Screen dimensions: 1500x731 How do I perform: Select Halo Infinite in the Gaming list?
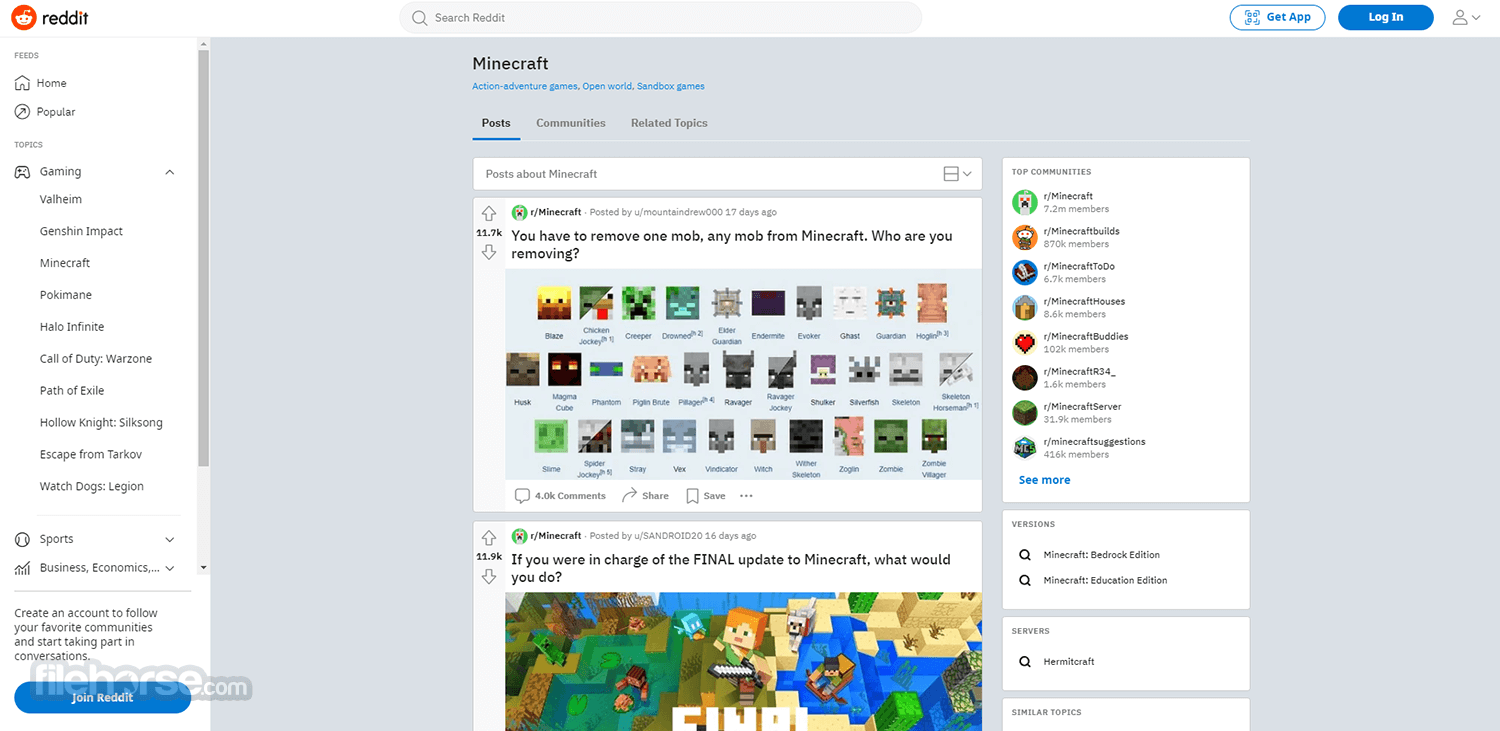[x=72, y=327]
